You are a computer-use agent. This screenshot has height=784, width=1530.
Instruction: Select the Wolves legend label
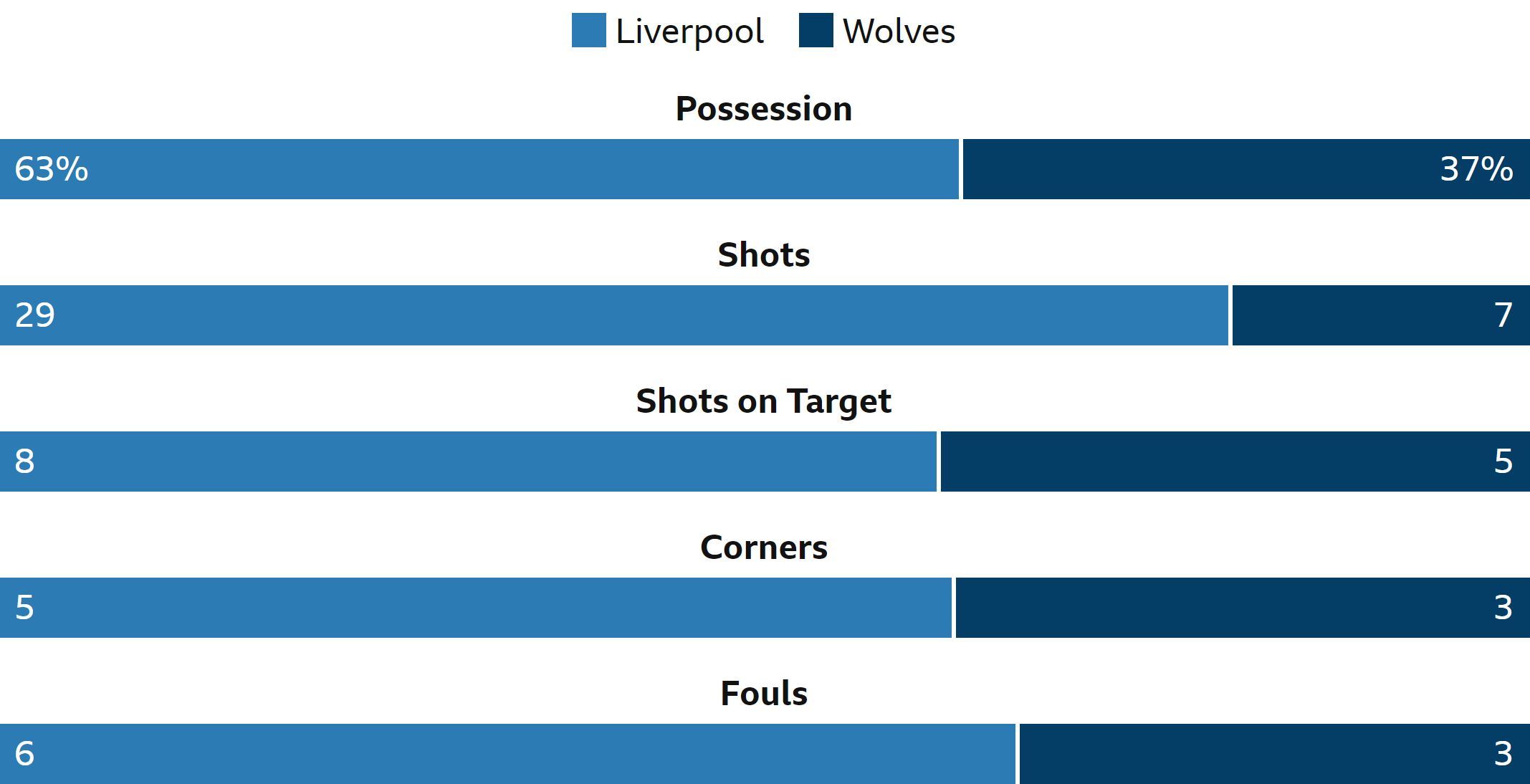pyautogui.click(x=899, y=32)
